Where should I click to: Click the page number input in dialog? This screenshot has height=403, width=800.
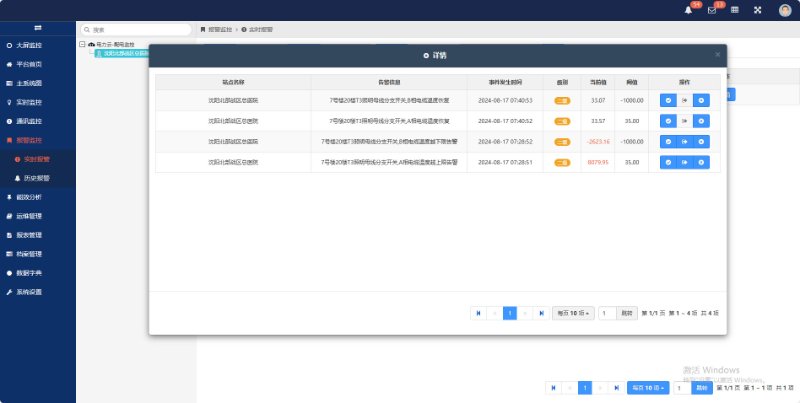[x=606, y=313]
